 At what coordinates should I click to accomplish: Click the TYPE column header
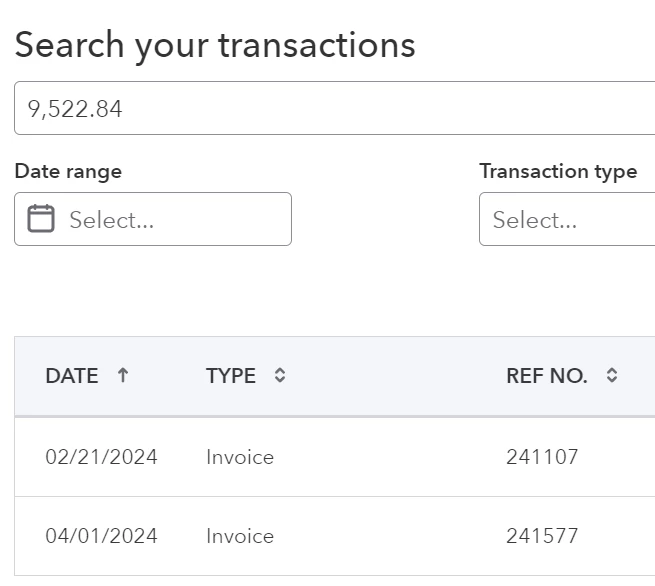click(231, 376)
